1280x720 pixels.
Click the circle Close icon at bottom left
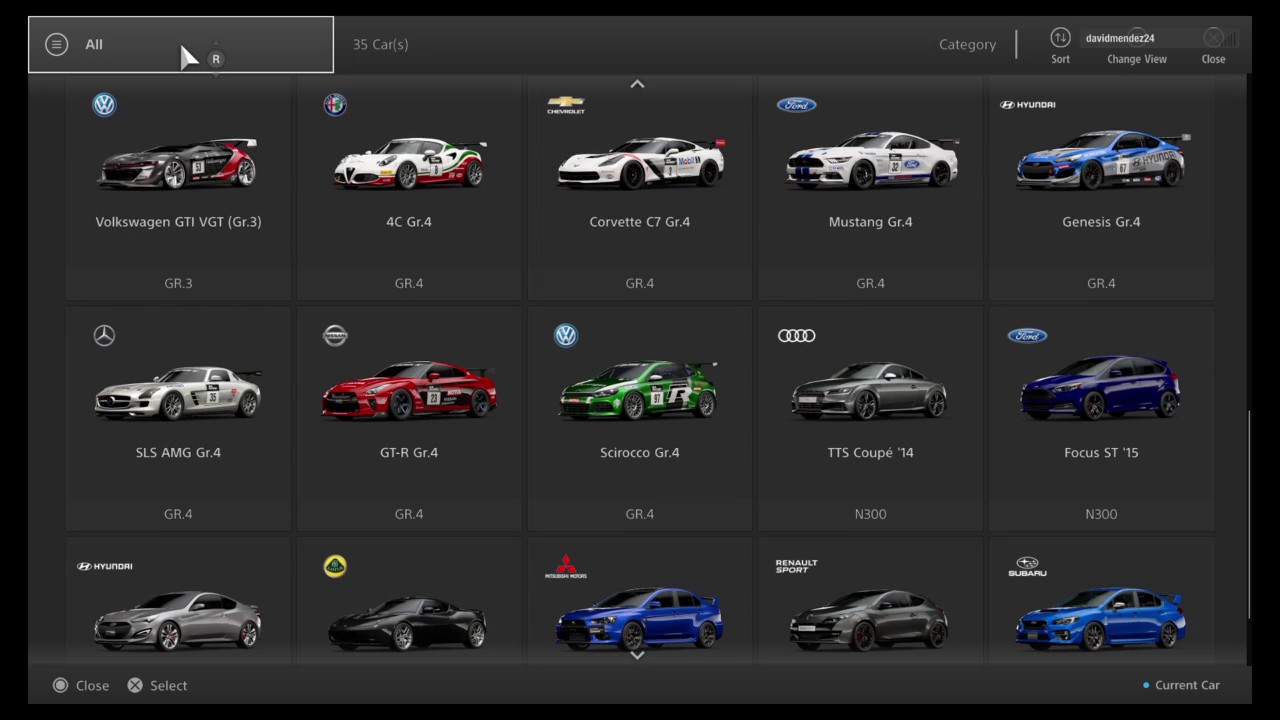(60, 685)
